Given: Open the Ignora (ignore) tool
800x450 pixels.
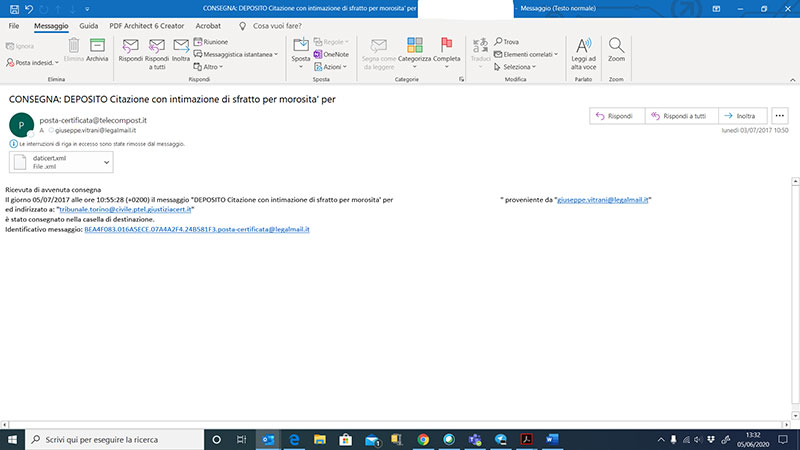Looking at the screenshot, I should click(20, 46).
